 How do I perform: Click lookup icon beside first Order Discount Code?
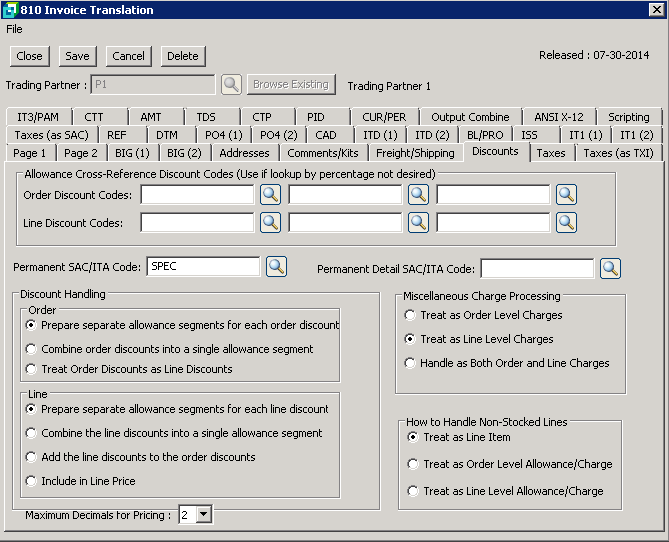pos(270,195)
